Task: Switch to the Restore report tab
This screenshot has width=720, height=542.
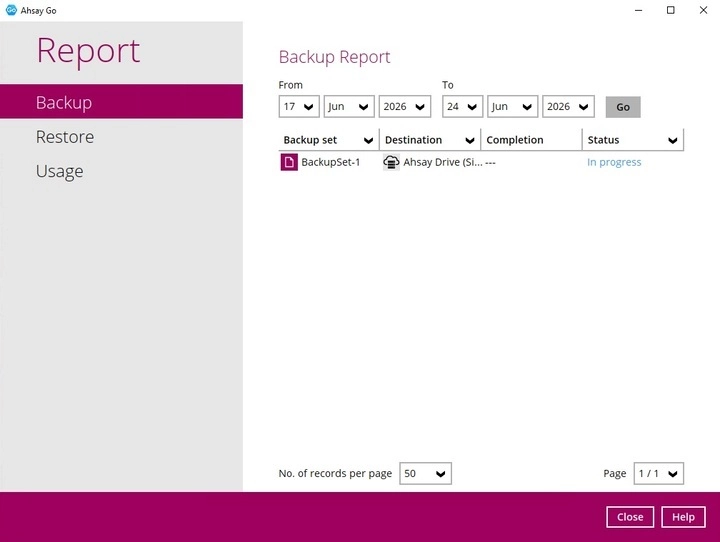Action: (x=65, y=137)
